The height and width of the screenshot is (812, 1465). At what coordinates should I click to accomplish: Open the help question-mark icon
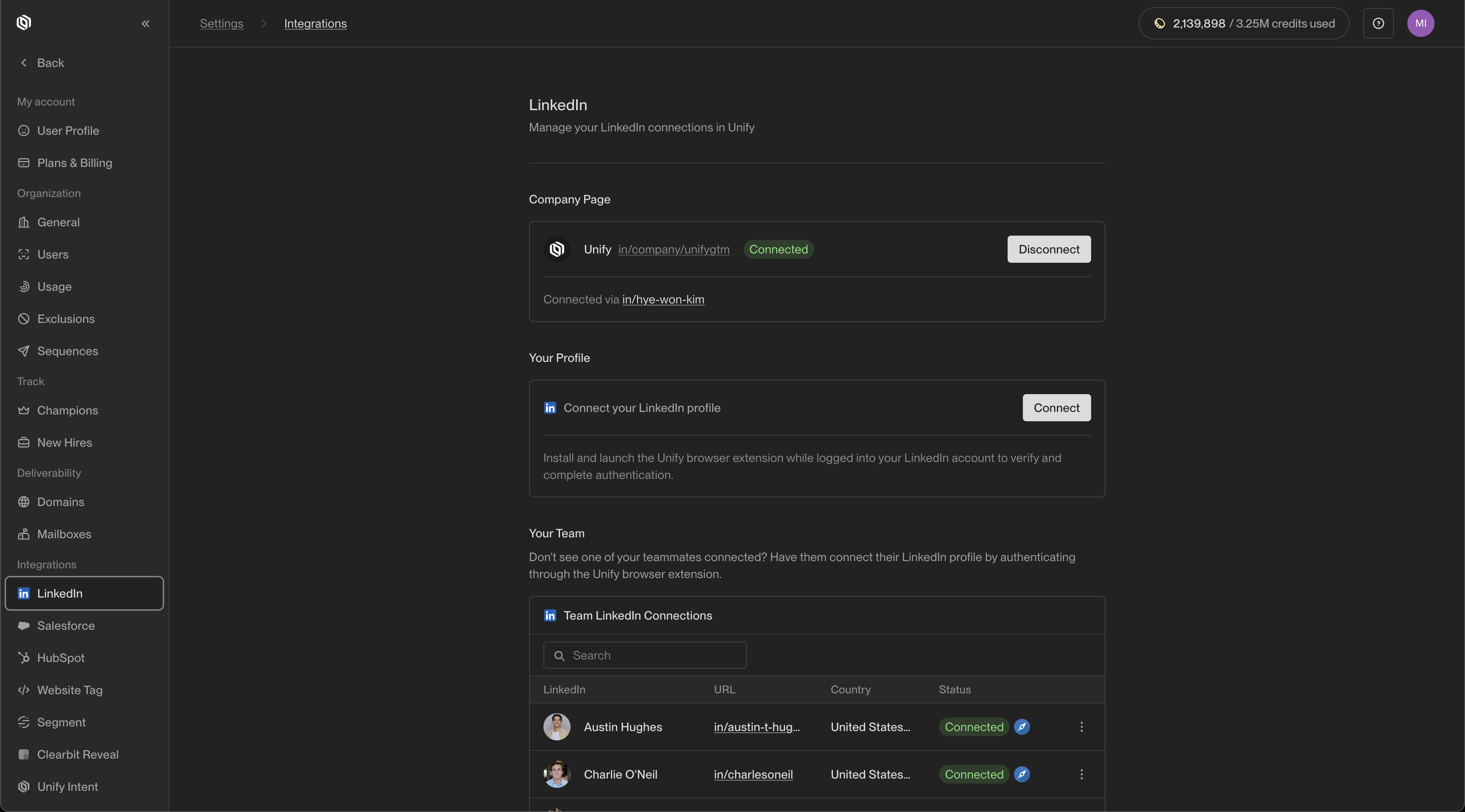[x=1378, y=23]
